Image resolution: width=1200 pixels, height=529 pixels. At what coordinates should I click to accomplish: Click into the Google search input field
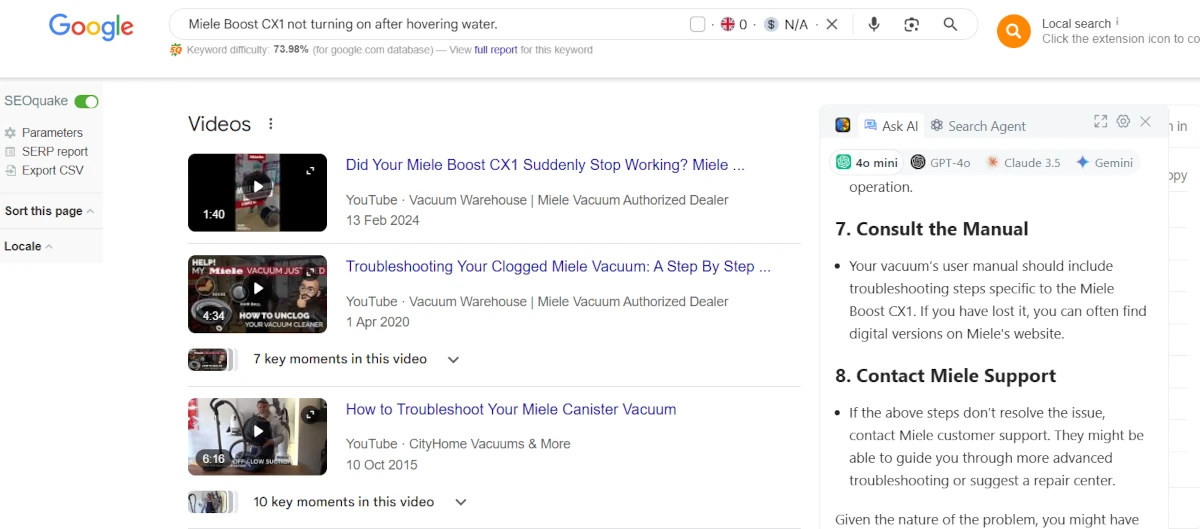pos(430,24)
